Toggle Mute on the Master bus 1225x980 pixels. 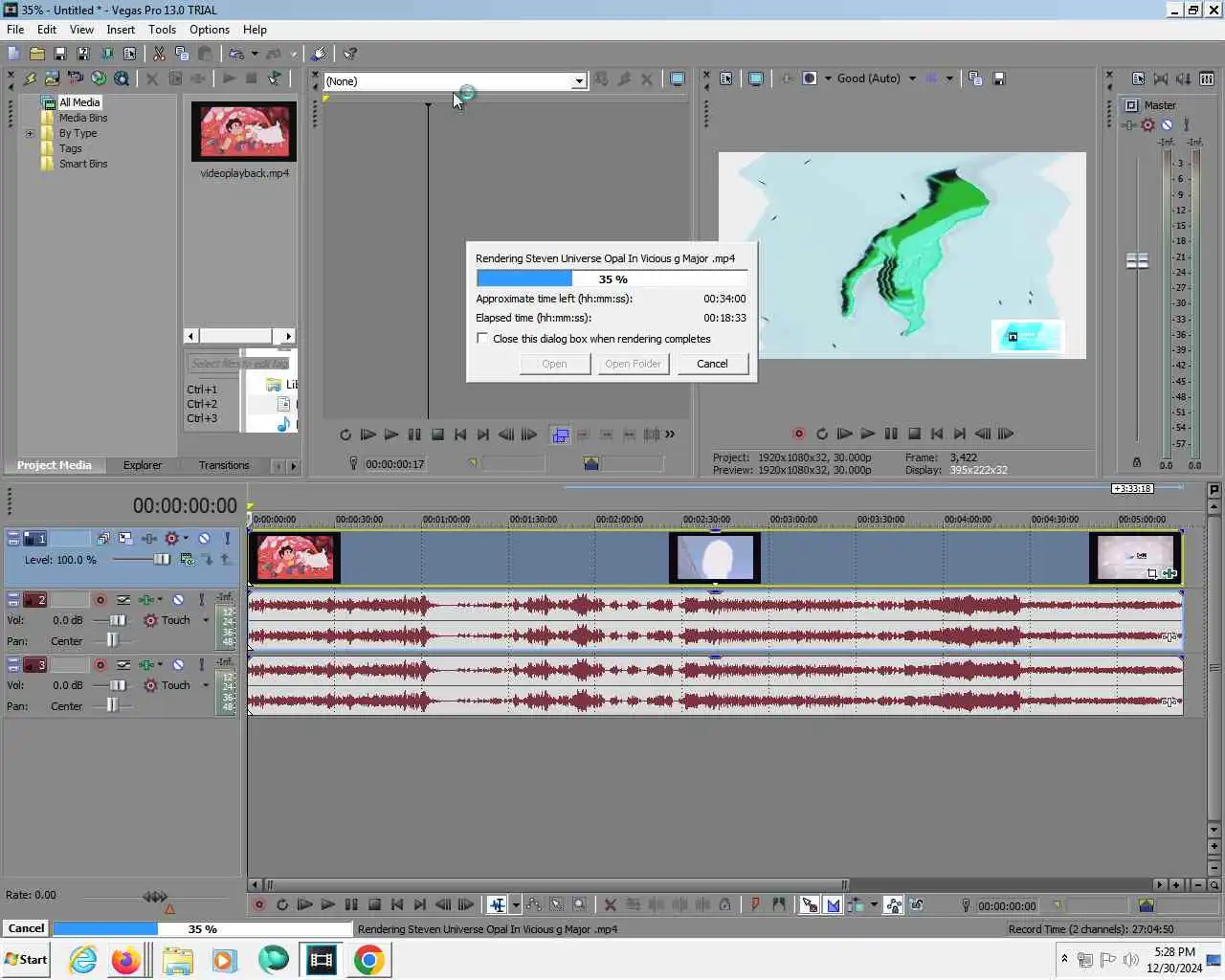(x=1167, y=124)
